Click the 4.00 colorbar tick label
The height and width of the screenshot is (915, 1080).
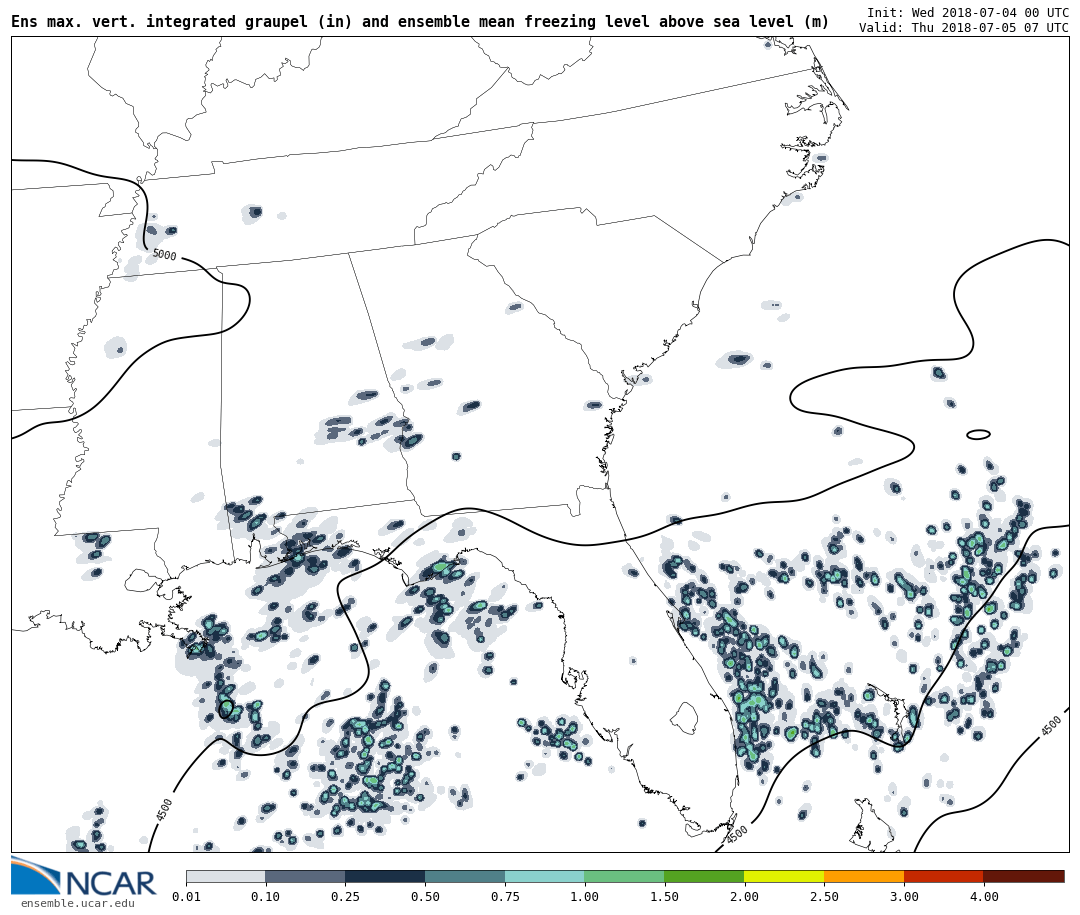[x=983, y=897]
